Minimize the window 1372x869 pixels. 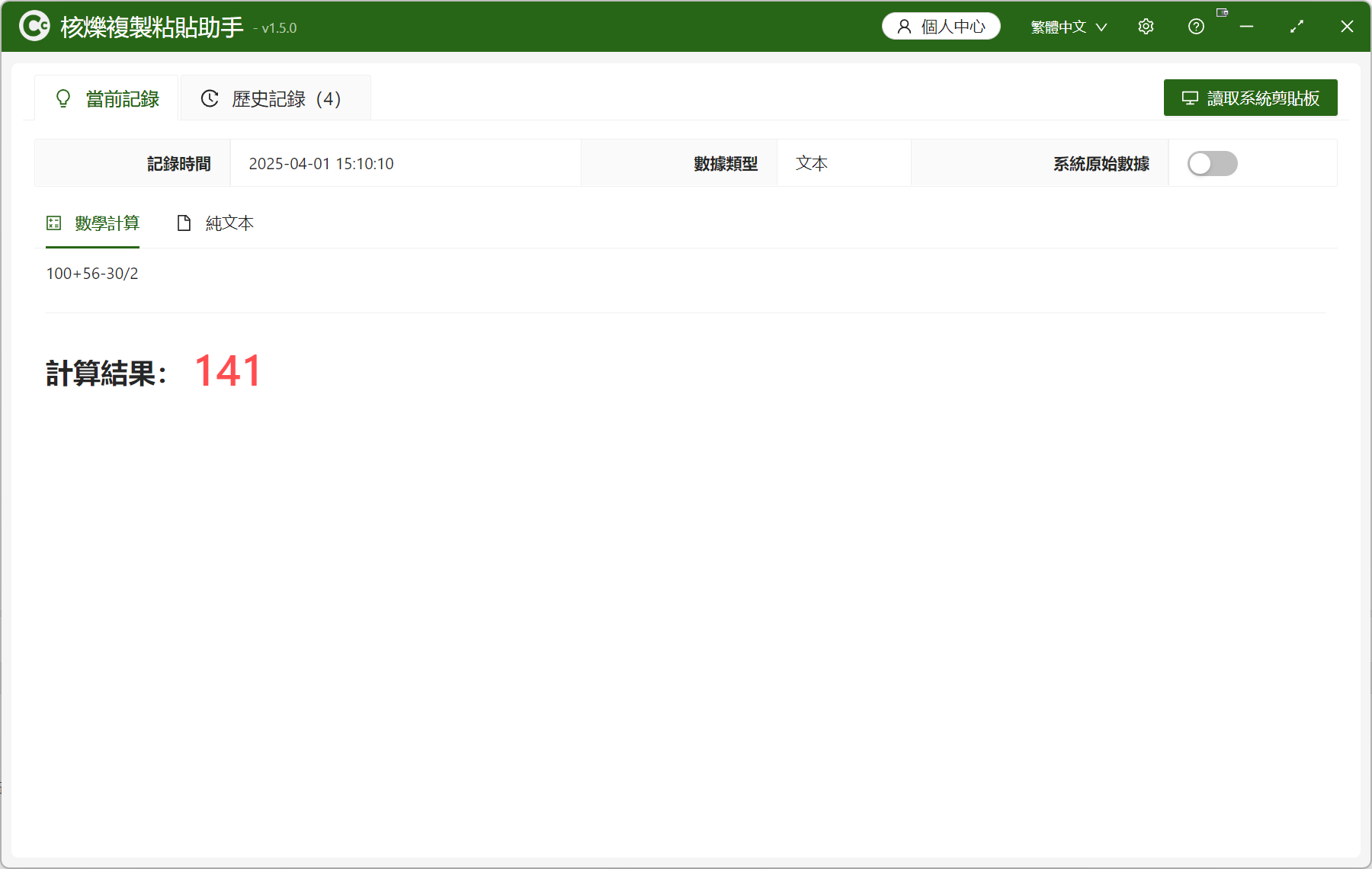coord(1246,27)
